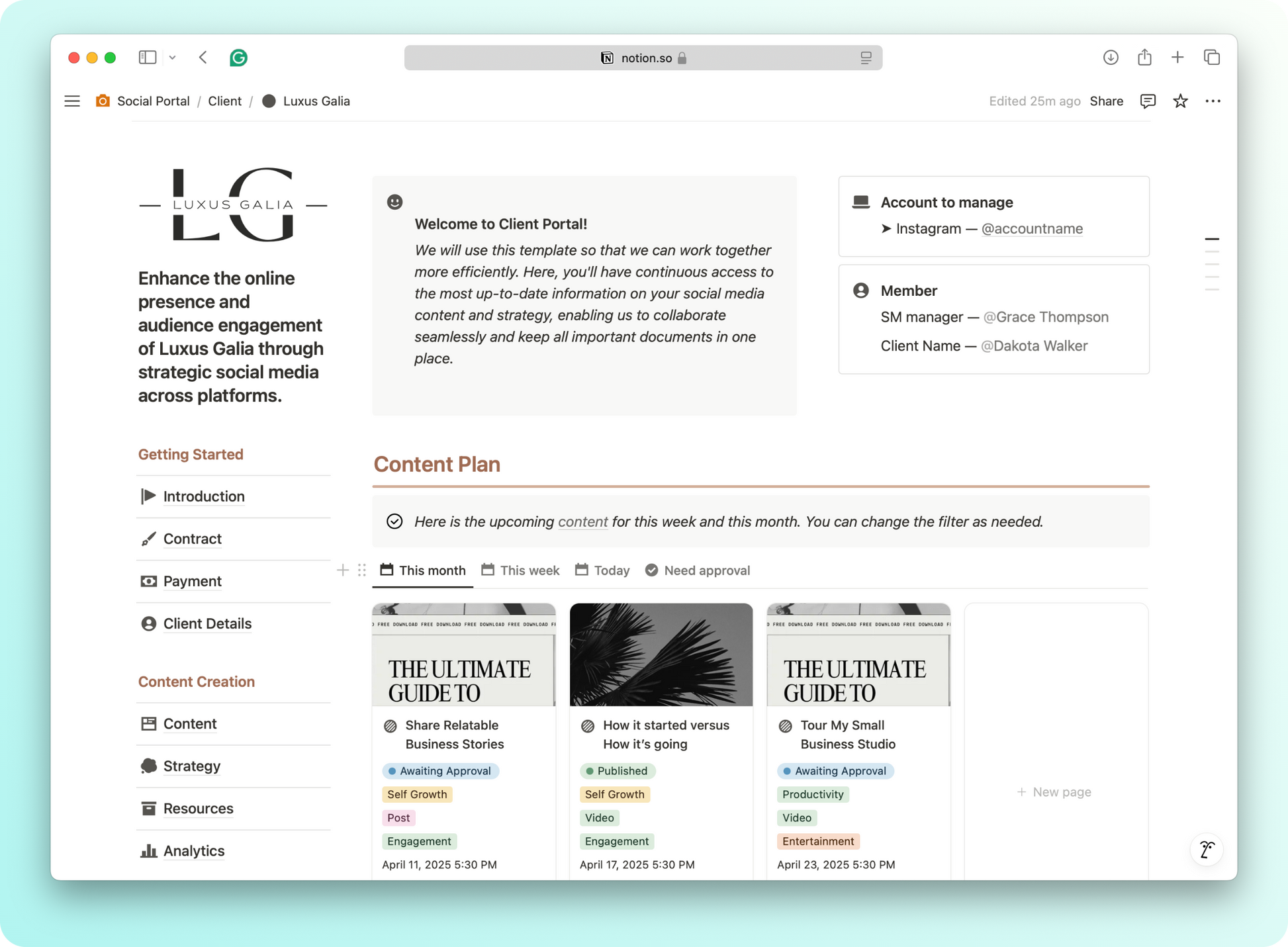The width and height of the screenshot is (1288, 947).
Task: Select the Need approval view tab
Action: 698,570
